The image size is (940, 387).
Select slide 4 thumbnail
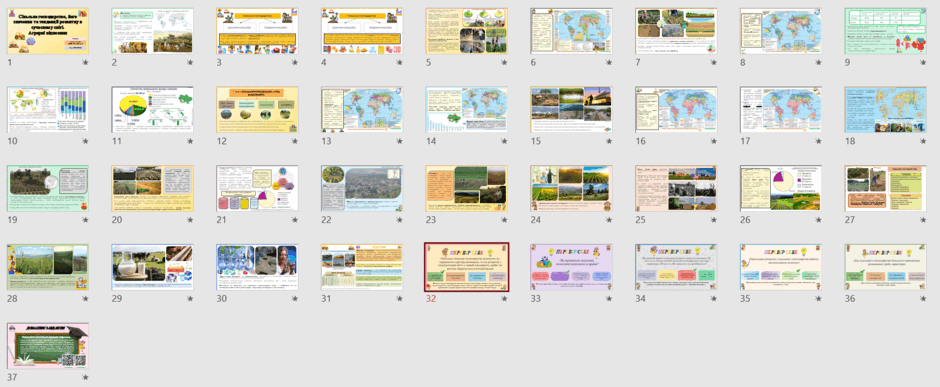pyautogui.click(x=362, y=31)
